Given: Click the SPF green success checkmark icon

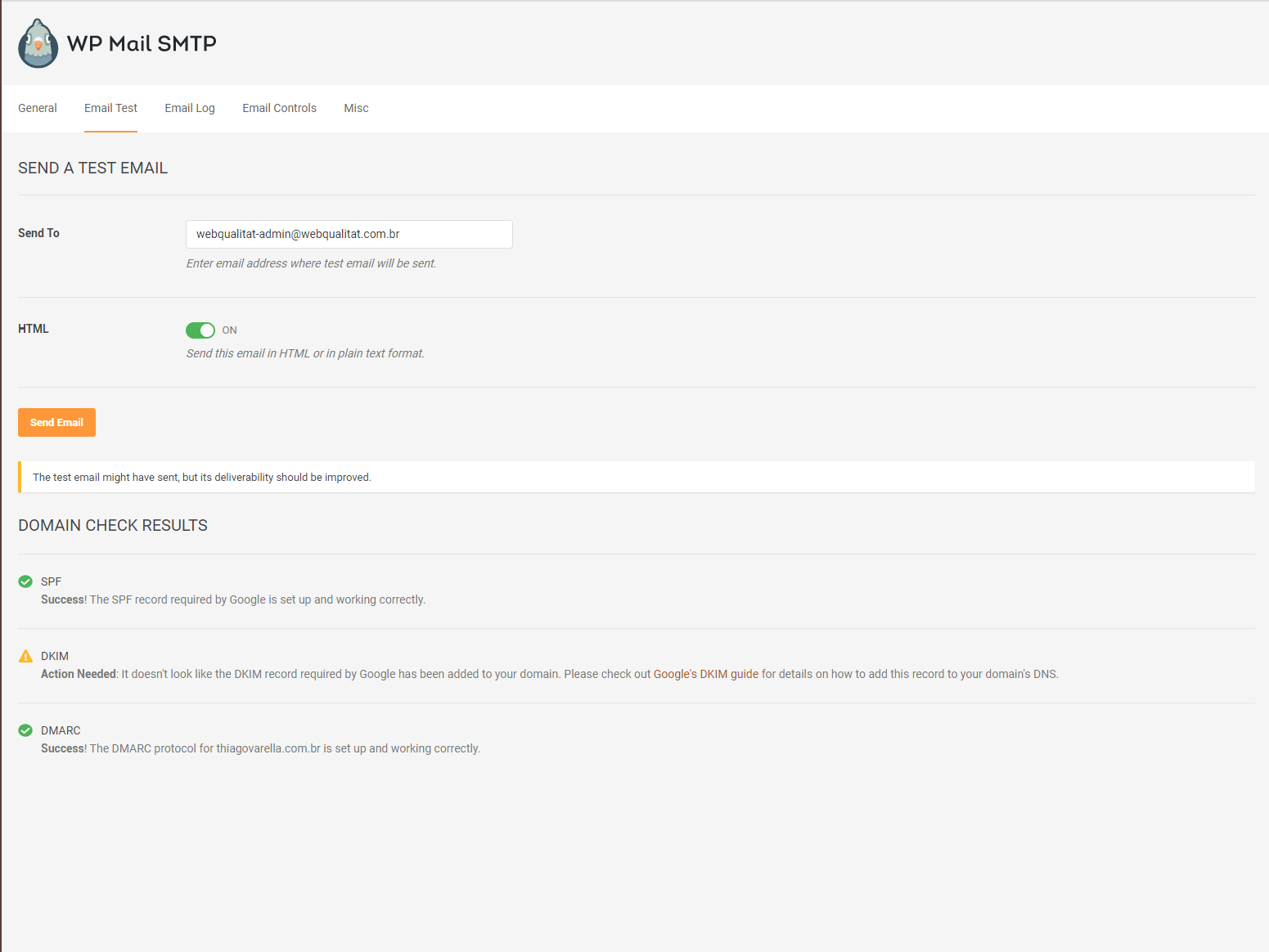Looking at the screenshot, I should 25,582.
